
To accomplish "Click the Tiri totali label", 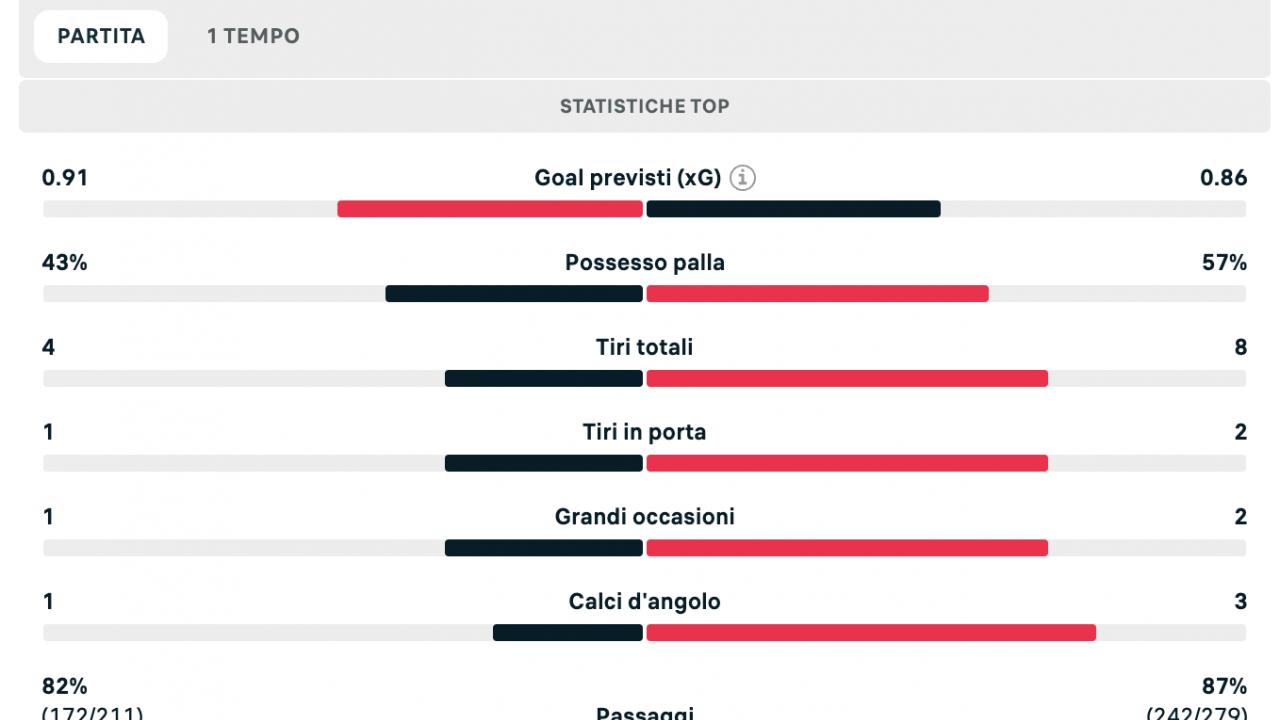I will pyautogui.click(x=644, y=347).
